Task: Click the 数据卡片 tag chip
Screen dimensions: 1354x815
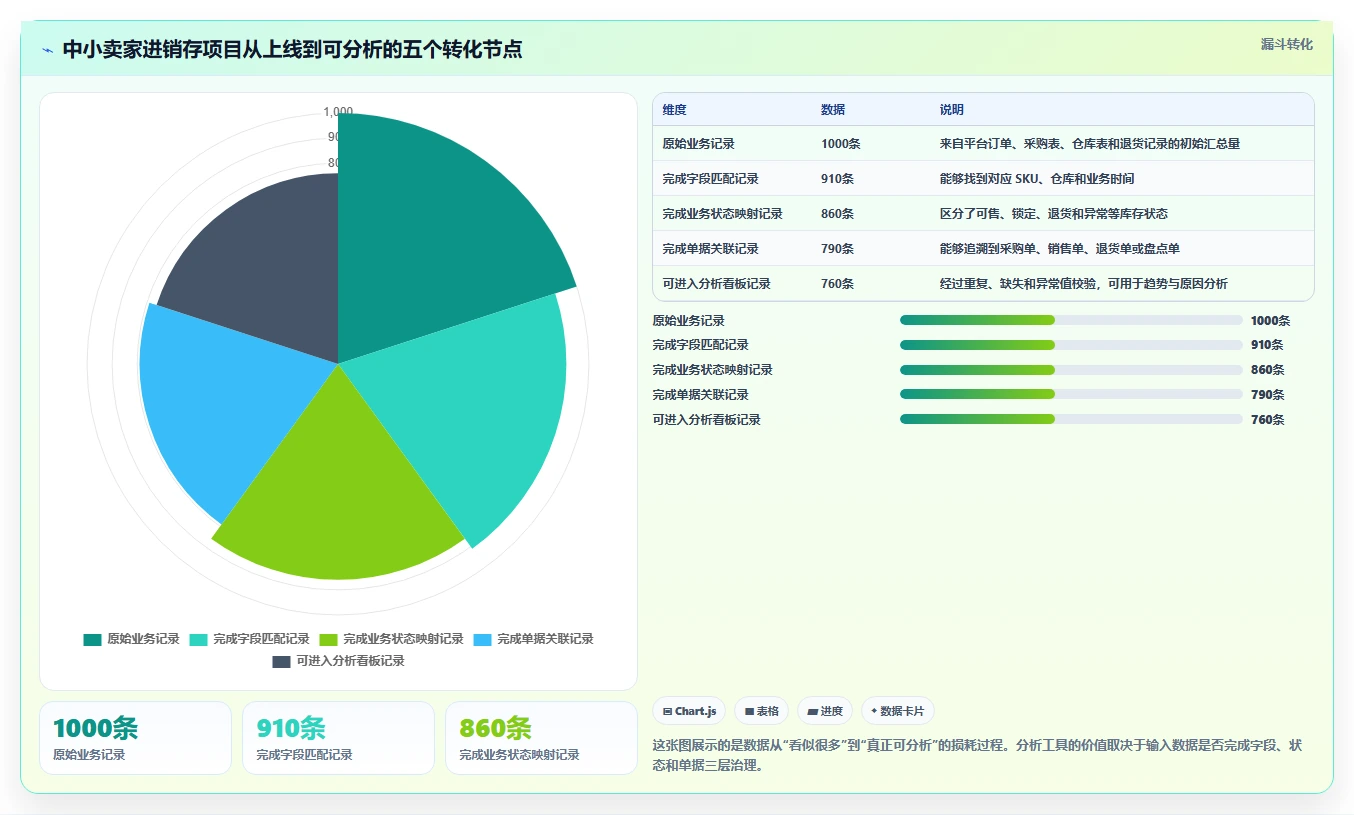Action: point(898,711)
